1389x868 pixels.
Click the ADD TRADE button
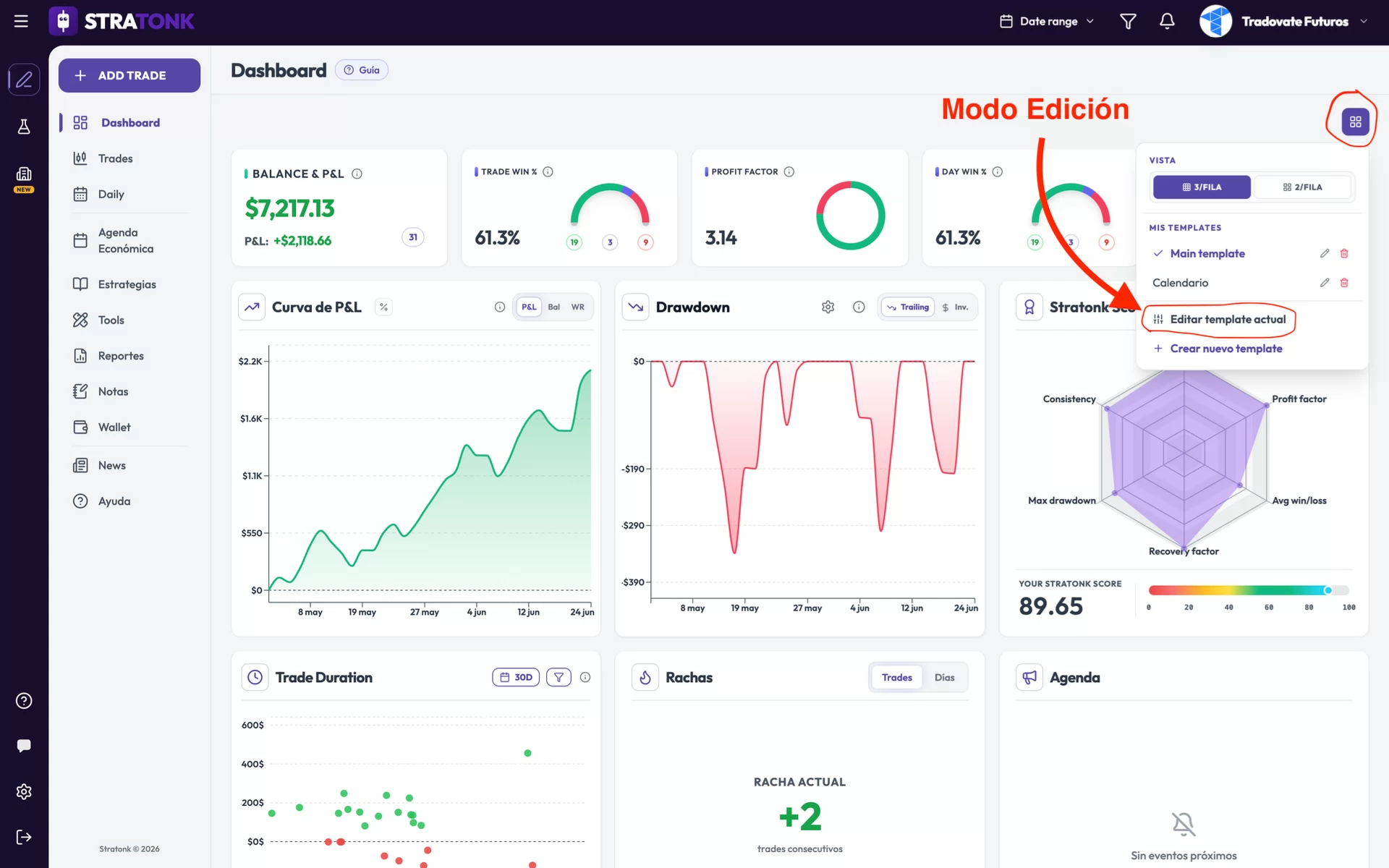(x=129, y=75)
